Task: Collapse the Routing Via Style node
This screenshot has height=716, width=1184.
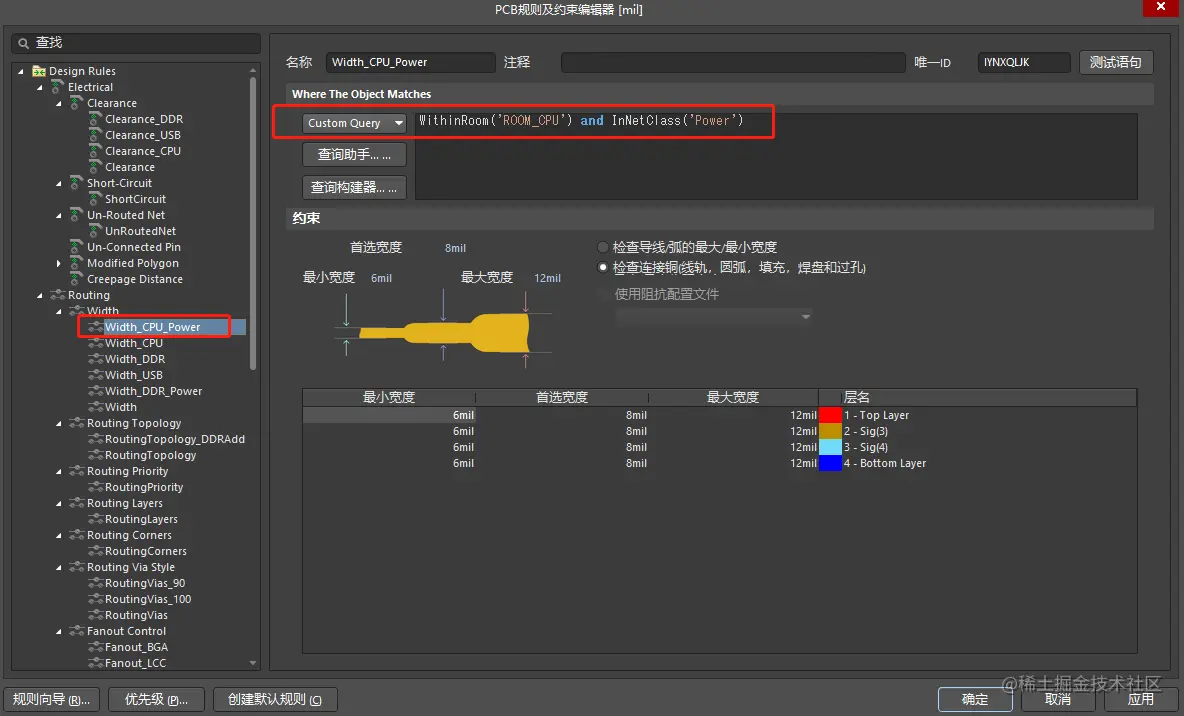Action: point(59,567)
